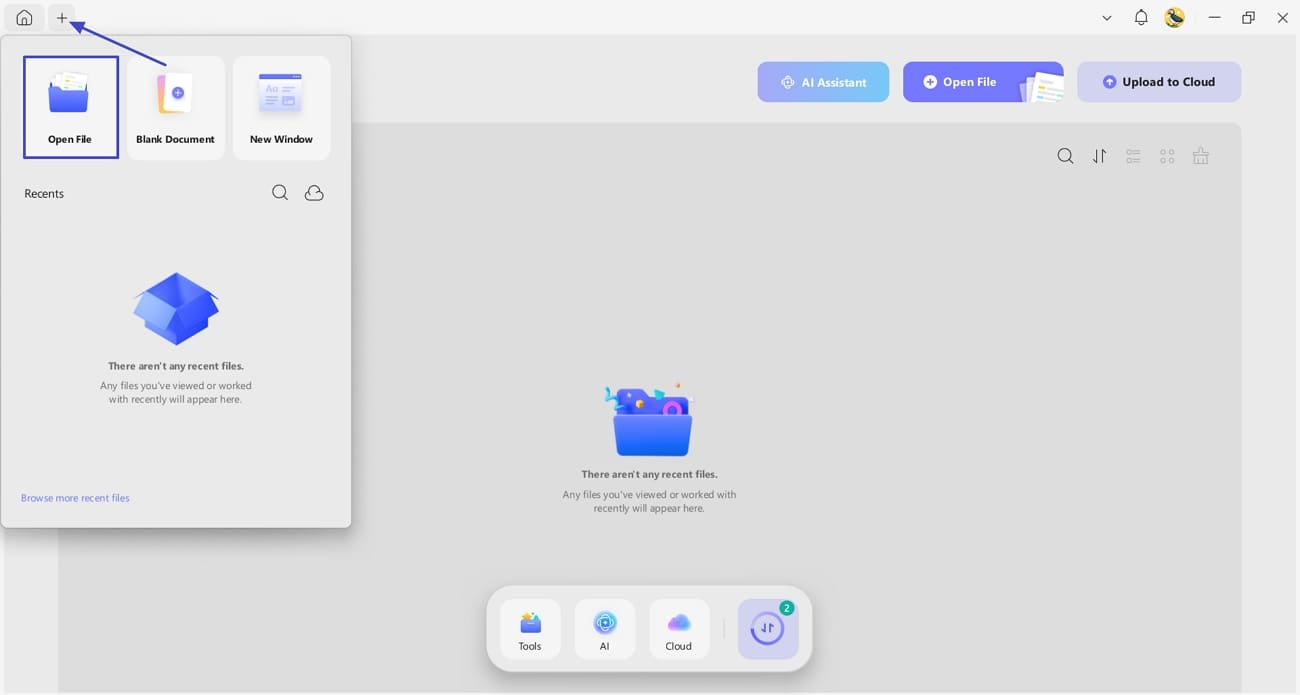Switch to list view
This screenshot has width=1300, height=695.
click(x=1133, y=156)
